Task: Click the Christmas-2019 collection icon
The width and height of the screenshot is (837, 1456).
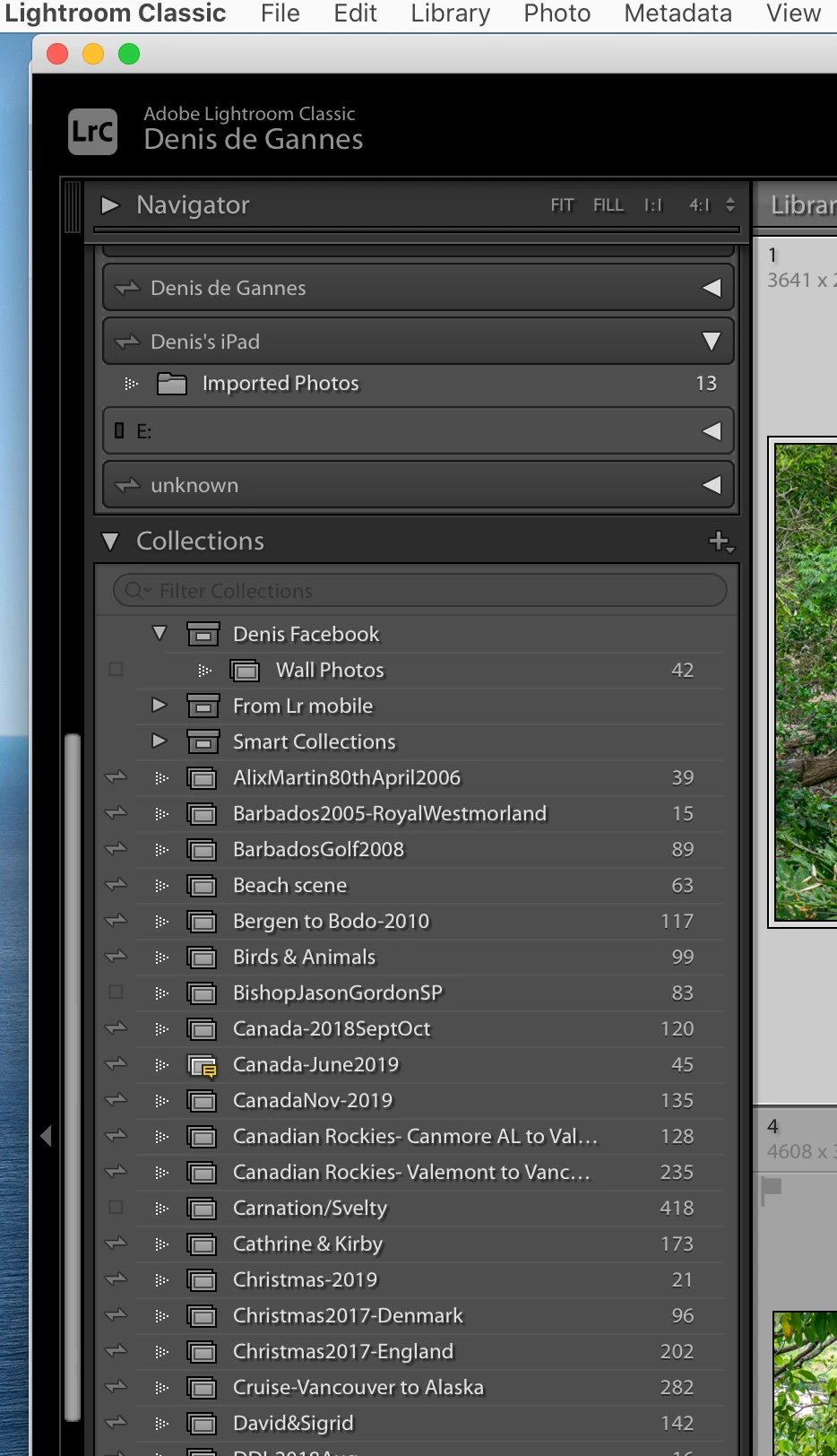Action: (203, 1279)
